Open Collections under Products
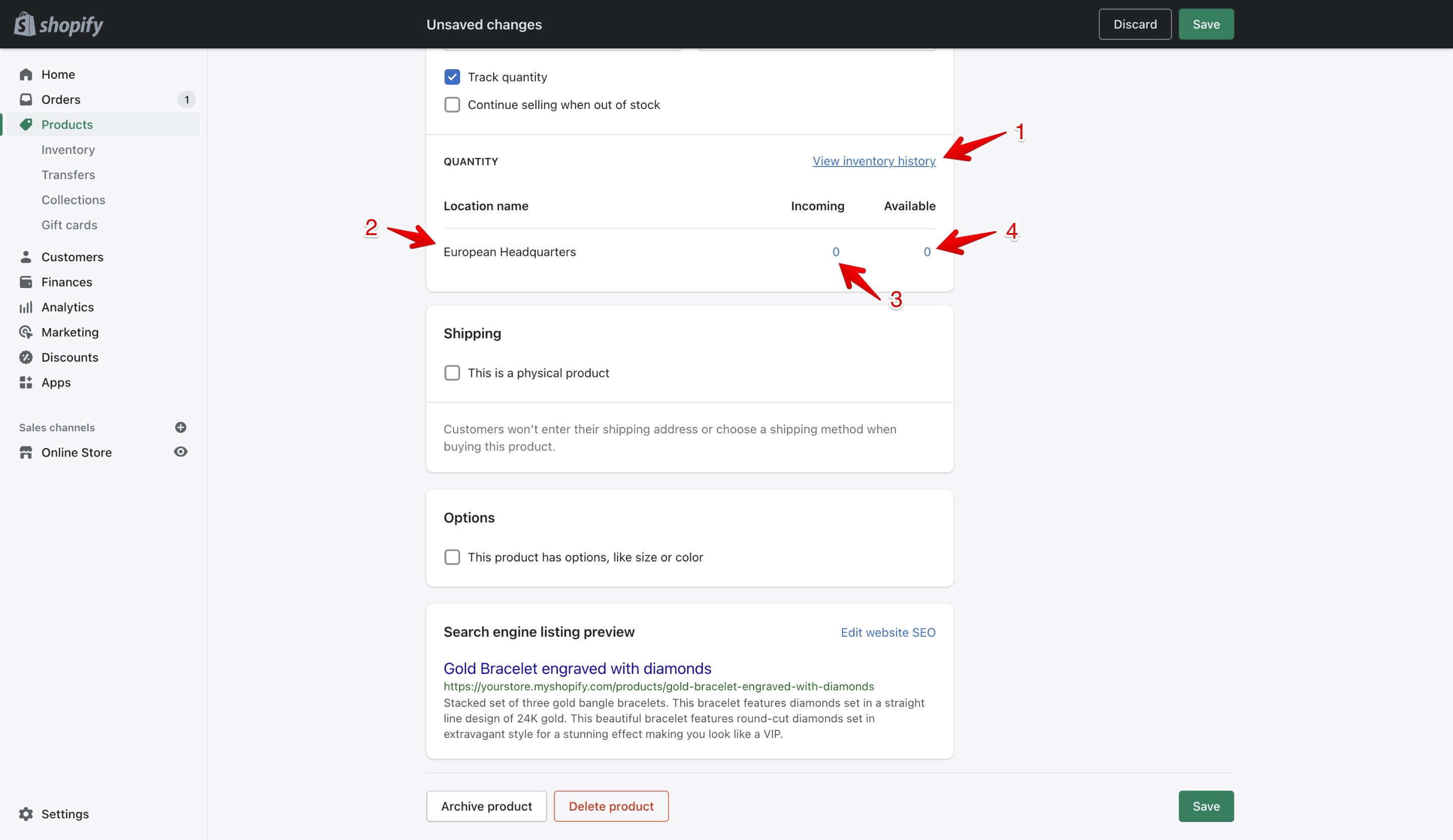Image resolution: width=1453 pixels, height=840 pixels. pos(73,200)
